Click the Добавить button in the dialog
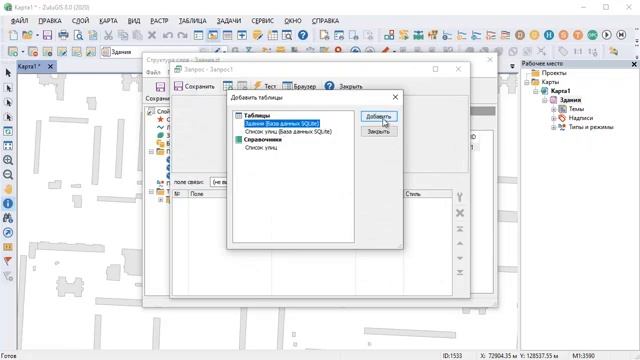Viewport: 640px width, 360px height. pyautogui.click(x=379, y=117)
